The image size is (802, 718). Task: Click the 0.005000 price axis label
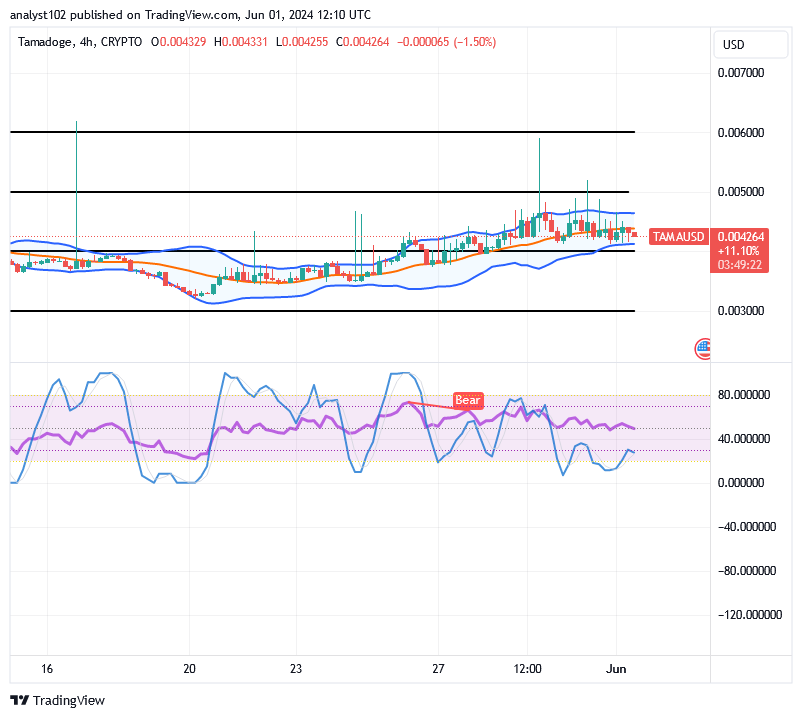tap(741, 192)
